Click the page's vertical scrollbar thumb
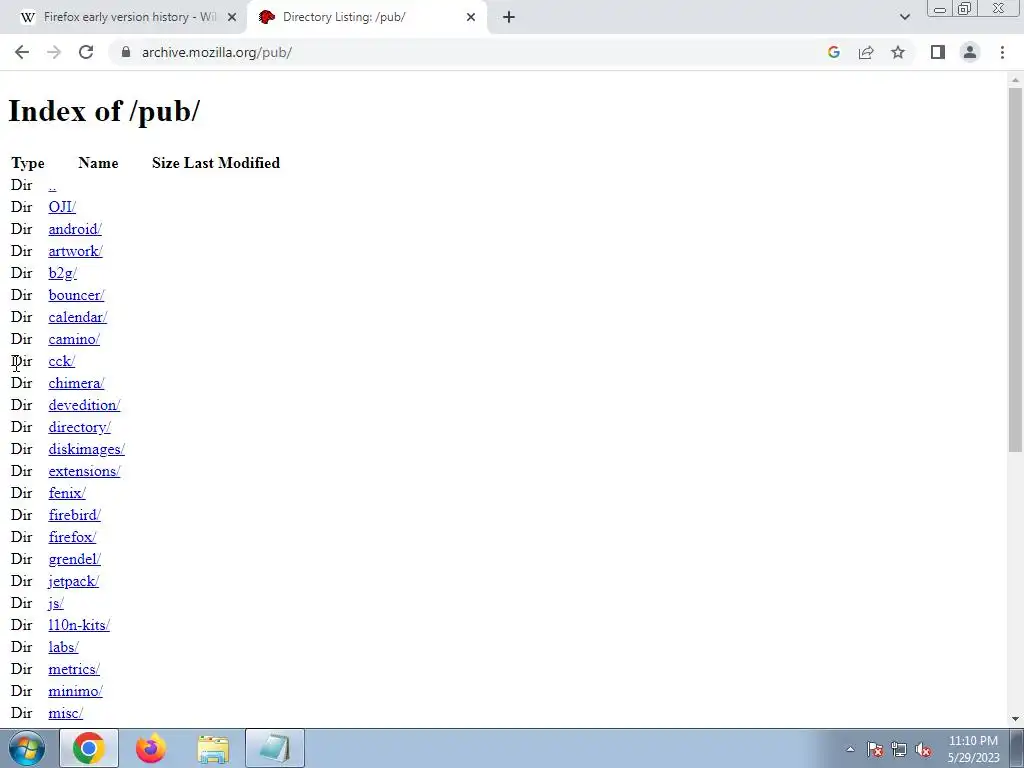The image size is (1024, 768). click(x=1015, y=269)
